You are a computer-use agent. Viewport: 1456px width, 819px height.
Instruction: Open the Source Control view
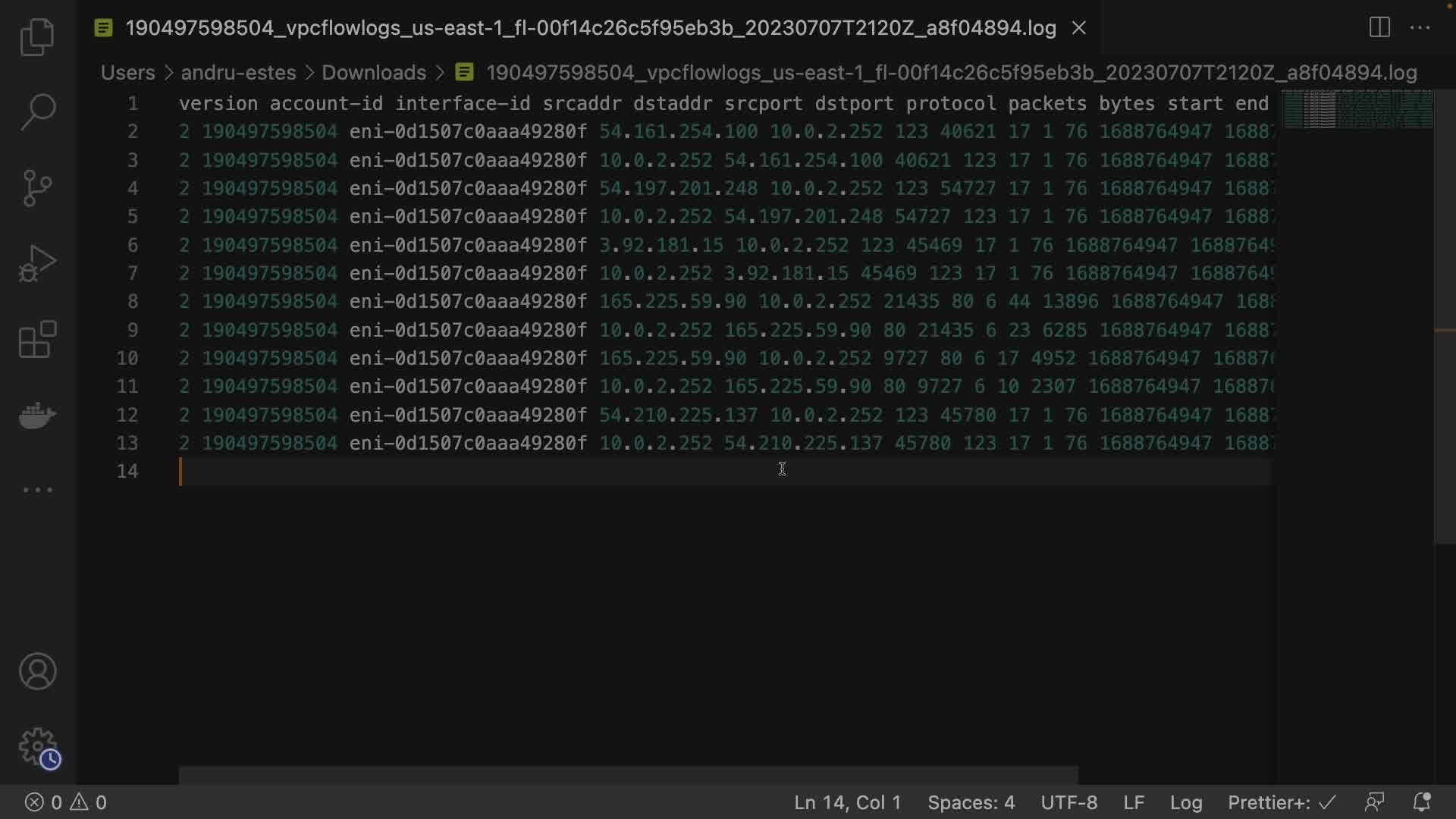[x=37, y=187]
